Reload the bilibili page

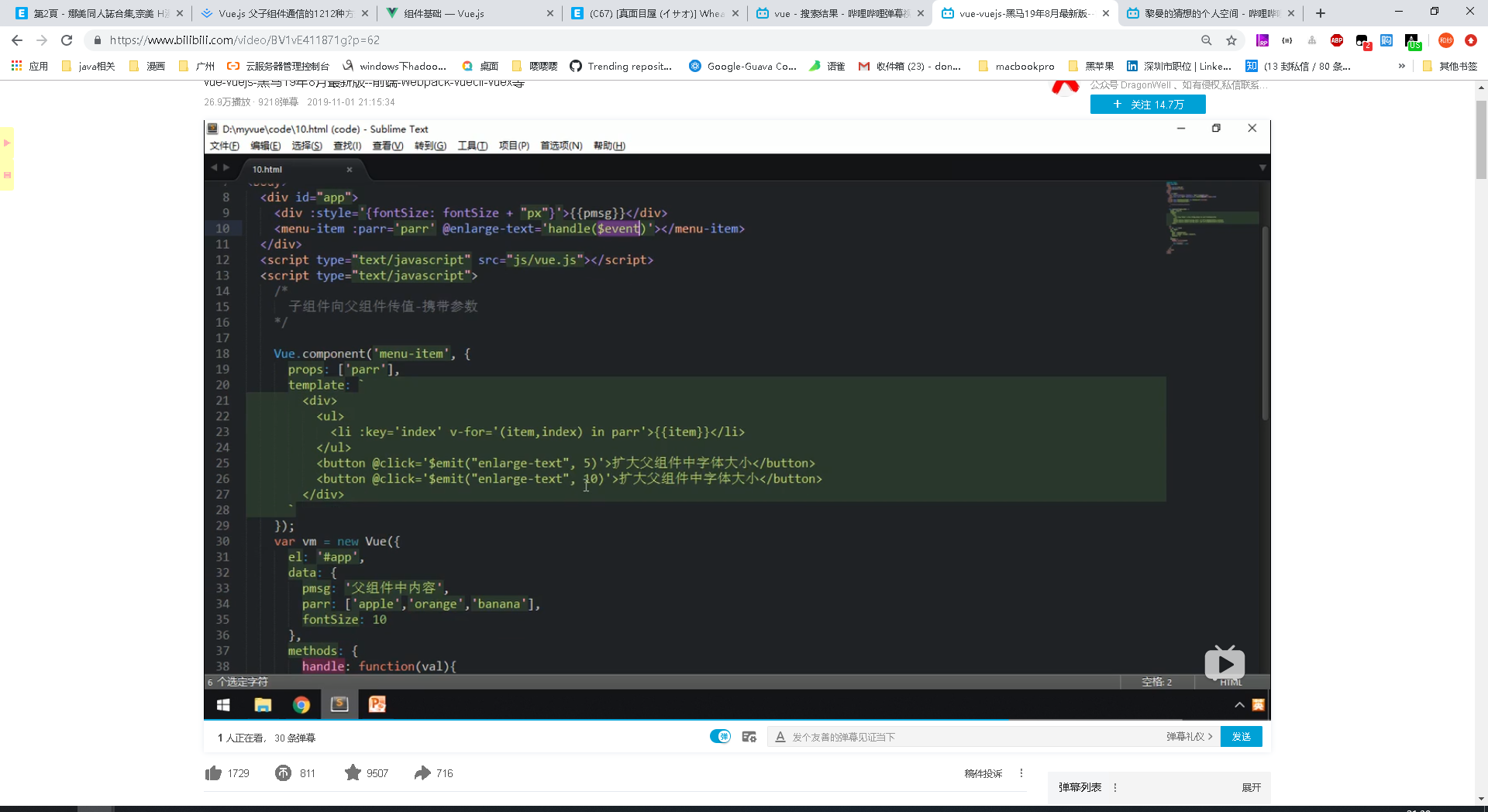[x=67, y=40]
